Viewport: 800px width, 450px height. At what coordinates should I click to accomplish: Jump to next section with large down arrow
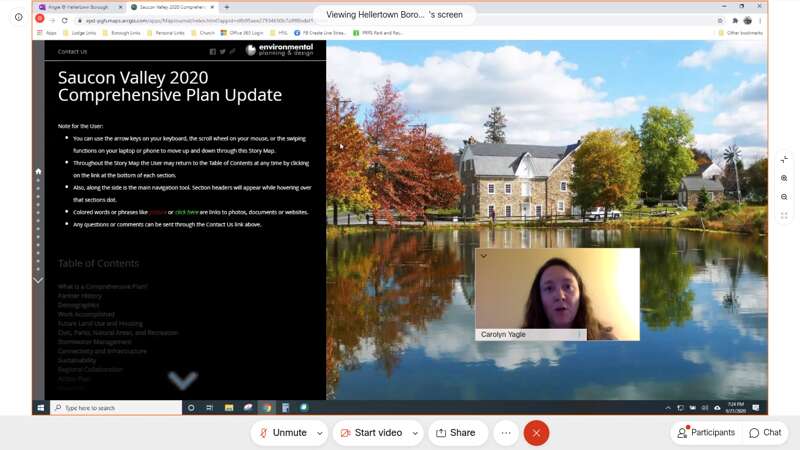pyautogui.click(x=183, y=380)
